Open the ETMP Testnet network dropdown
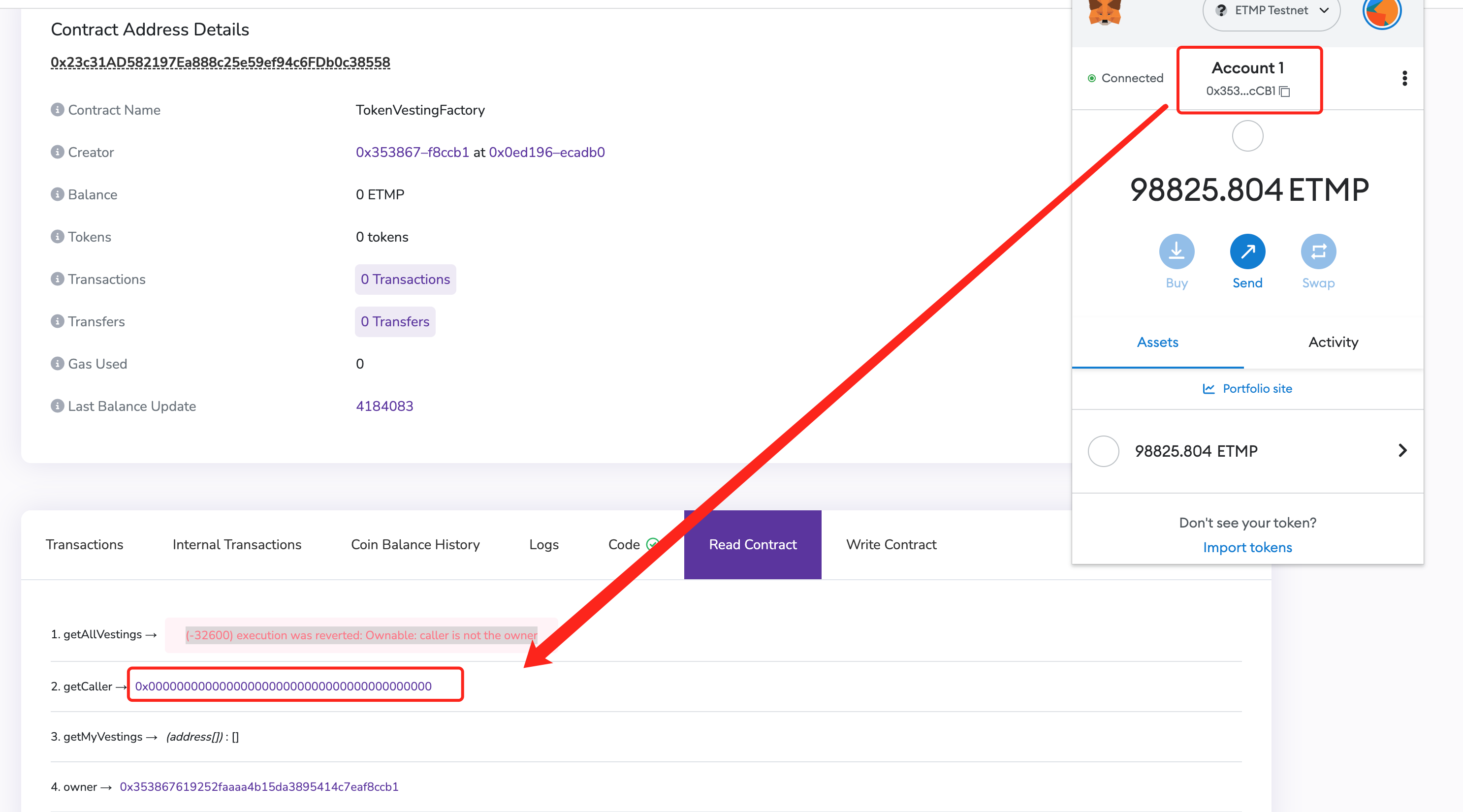This screenshot has height=812, width=1463. click(x=1271, y=10)
